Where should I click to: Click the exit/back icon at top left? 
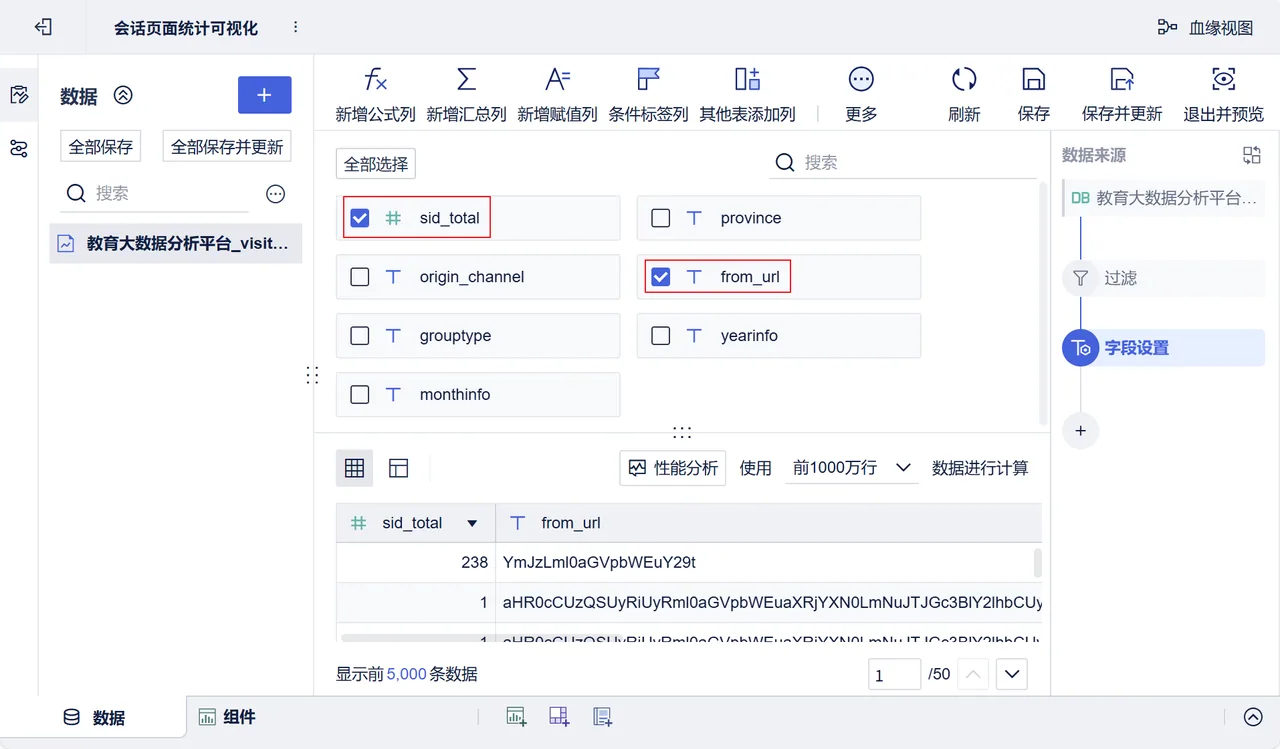(x=43, y=27)
